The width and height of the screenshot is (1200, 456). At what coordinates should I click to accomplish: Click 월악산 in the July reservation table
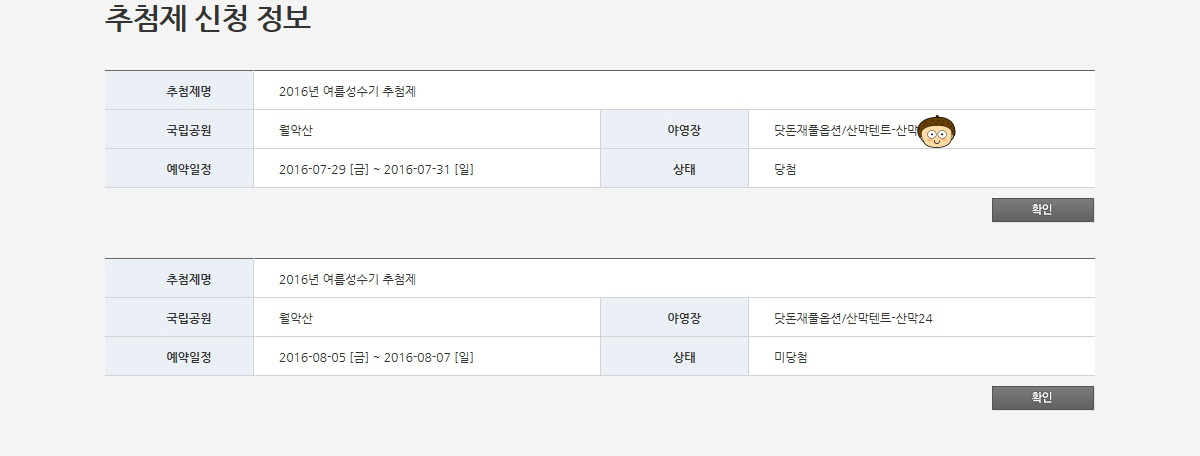[x=296, y=130]
